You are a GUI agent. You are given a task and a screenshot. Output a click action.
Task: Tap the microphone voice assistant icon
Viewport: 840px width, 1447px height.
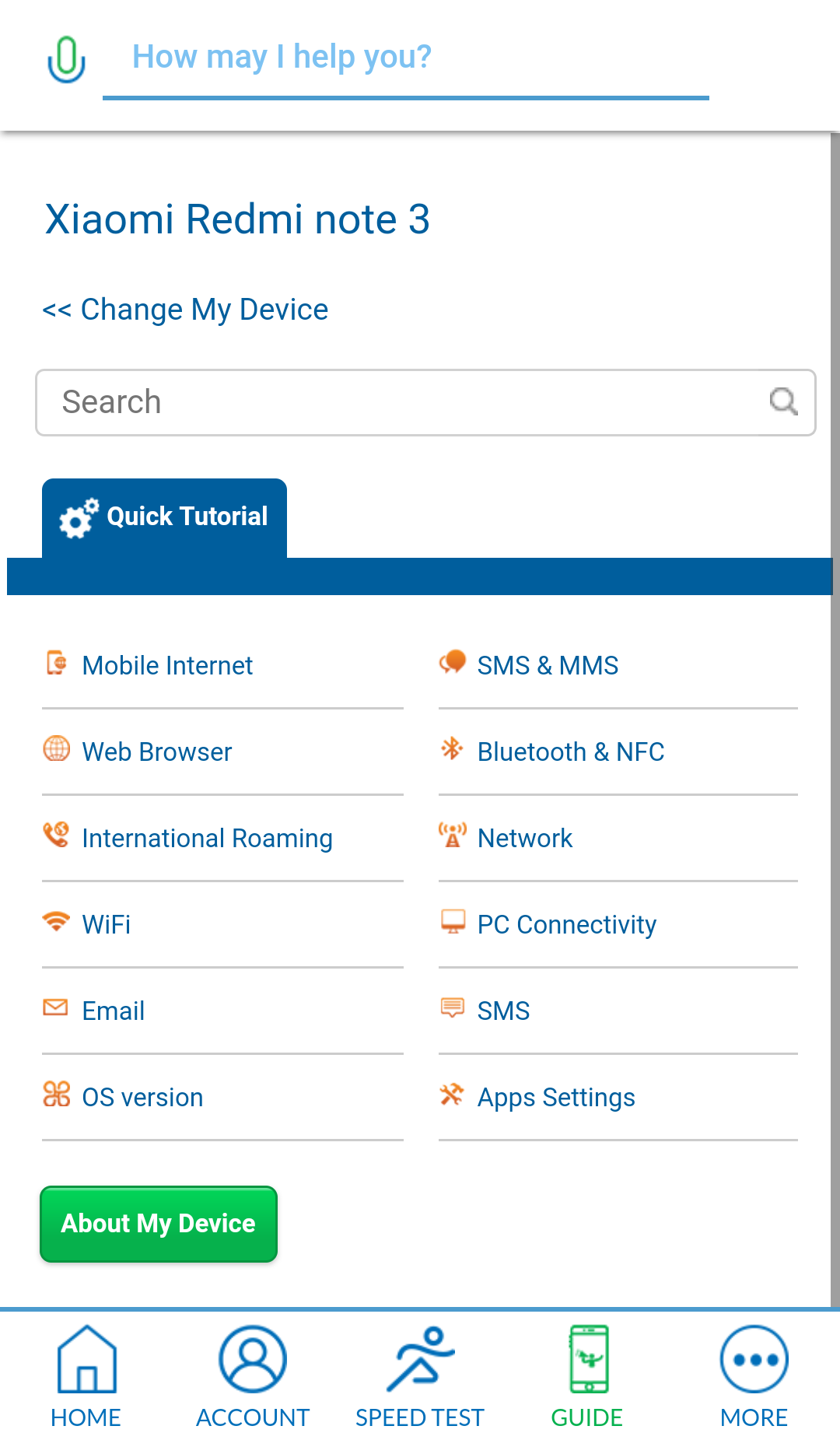66,59
